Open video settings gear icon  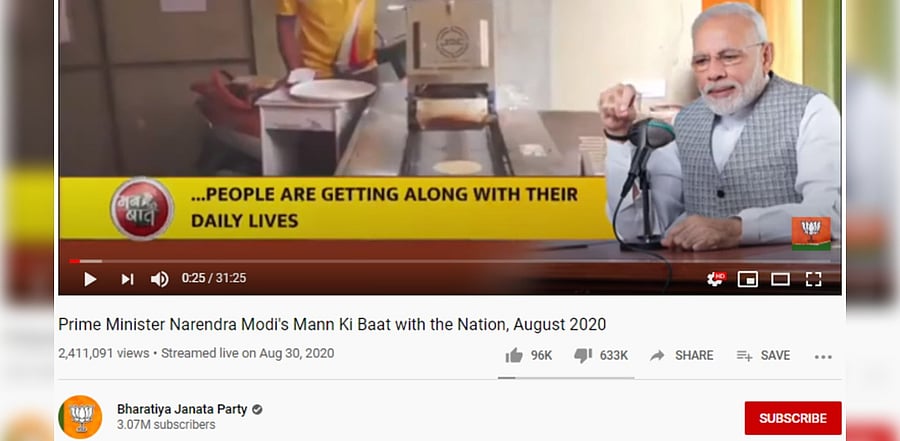pos(716,279)
